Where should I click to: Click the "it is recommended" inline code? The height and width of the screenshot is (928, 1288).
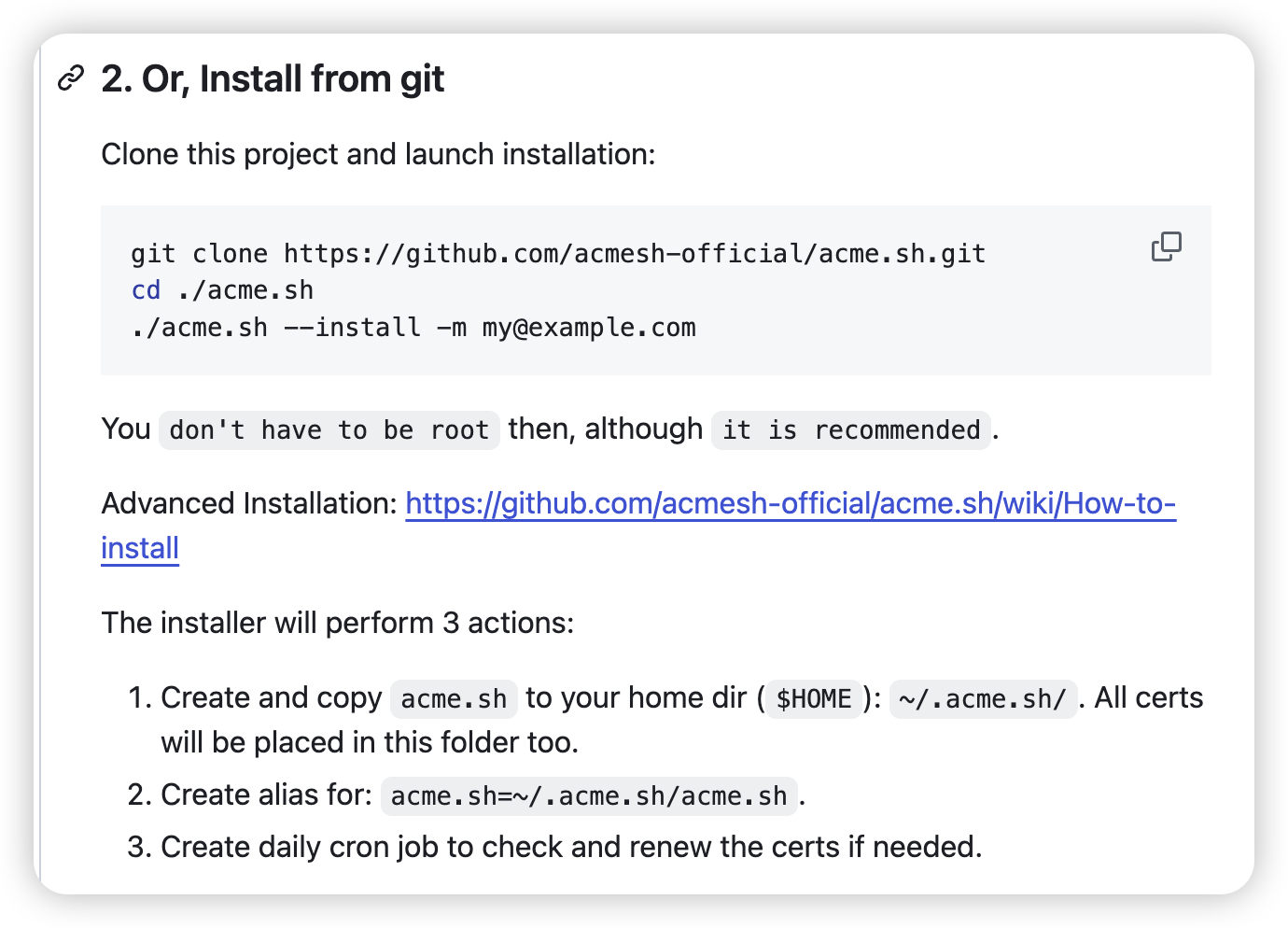851,430
